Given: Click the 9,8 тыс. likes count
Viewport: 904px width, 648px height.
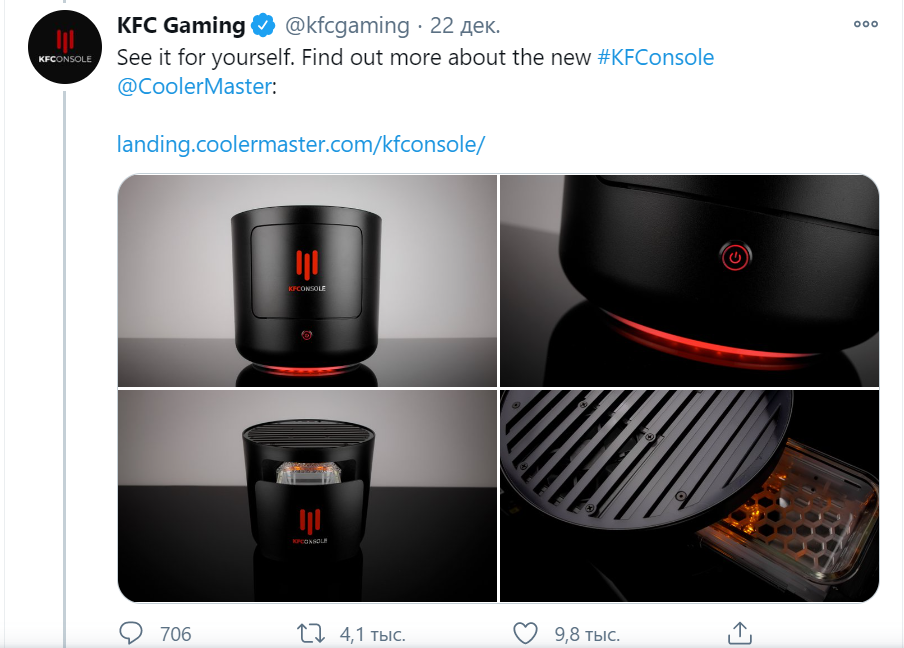Looking at the screenshot, I should point(587,633).
